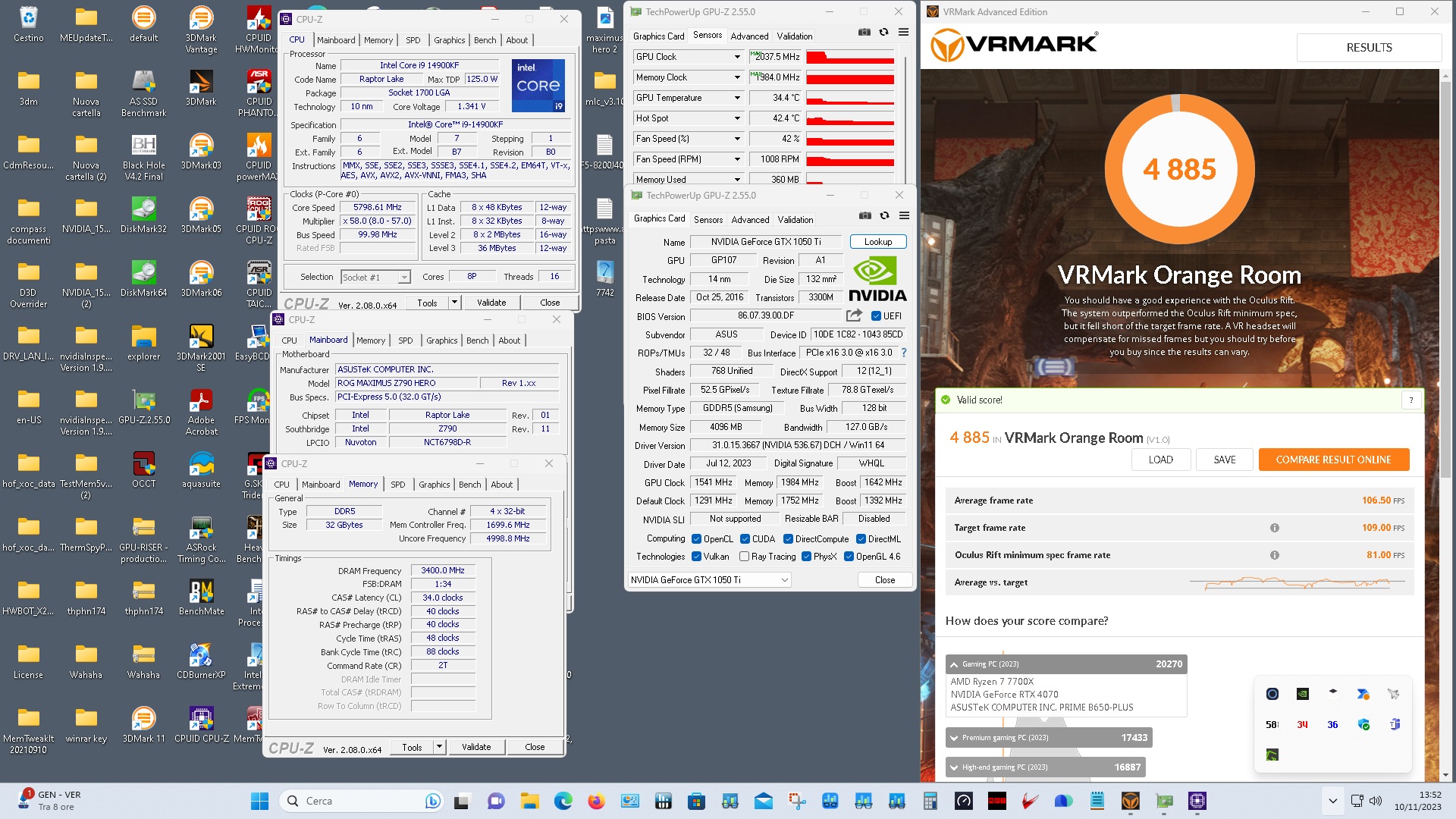Screen dimensions: 1456x819
Task: Toggle the OpenCL checkbox
Action: coord(696,539)
